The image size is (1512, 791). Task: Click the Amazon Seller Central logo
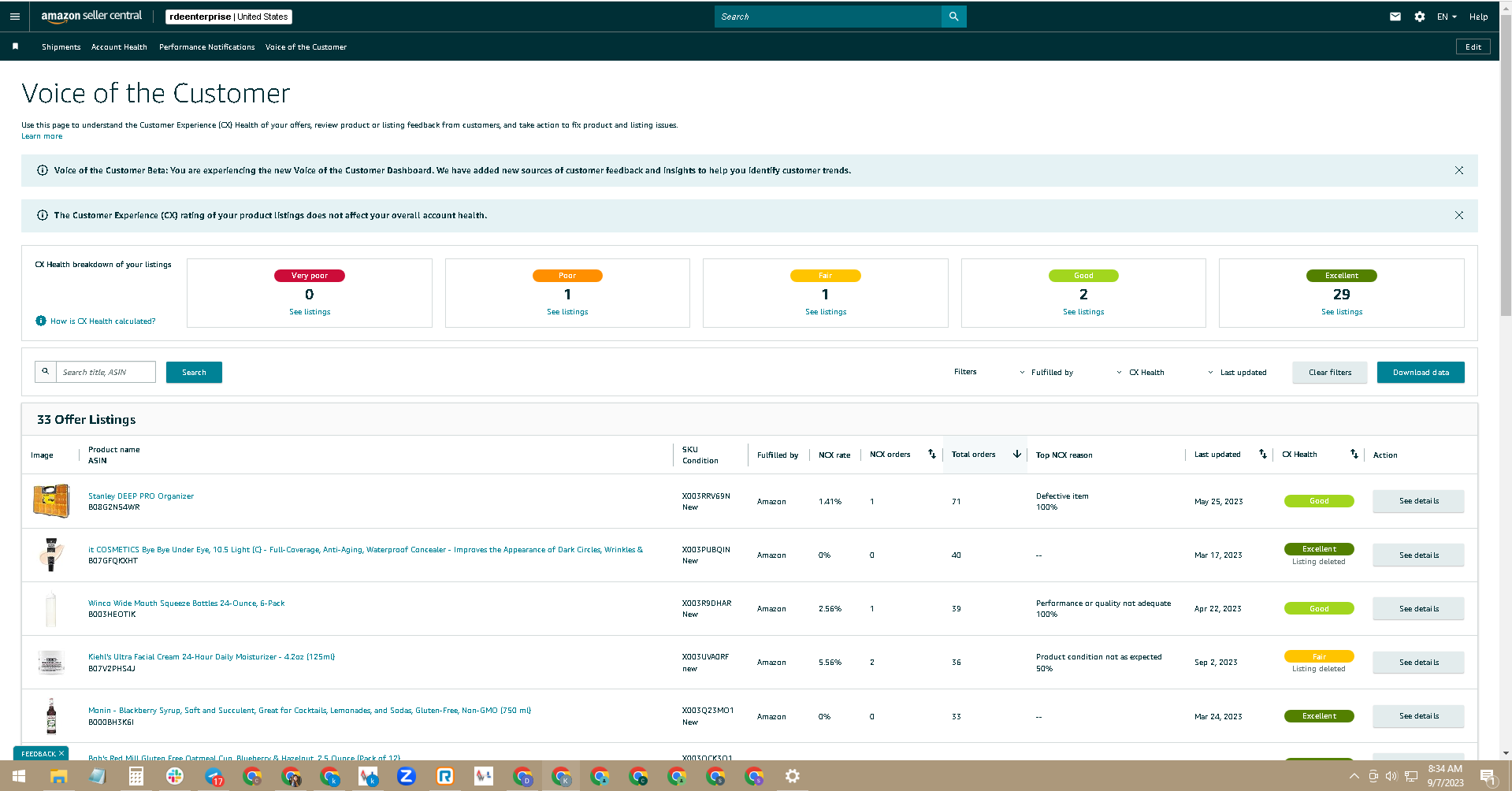click(x=91, y=17)
